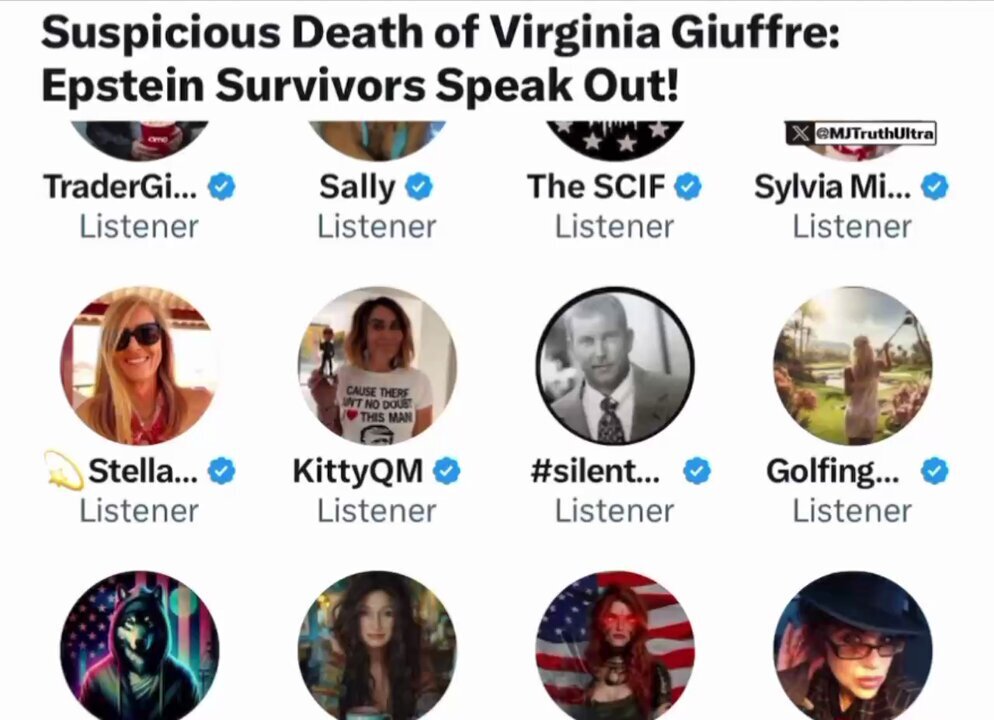The height and width of the screenshot is (720, 994).
Task: Open the red-eyed woman flag avatar
Action: [615, 645]
